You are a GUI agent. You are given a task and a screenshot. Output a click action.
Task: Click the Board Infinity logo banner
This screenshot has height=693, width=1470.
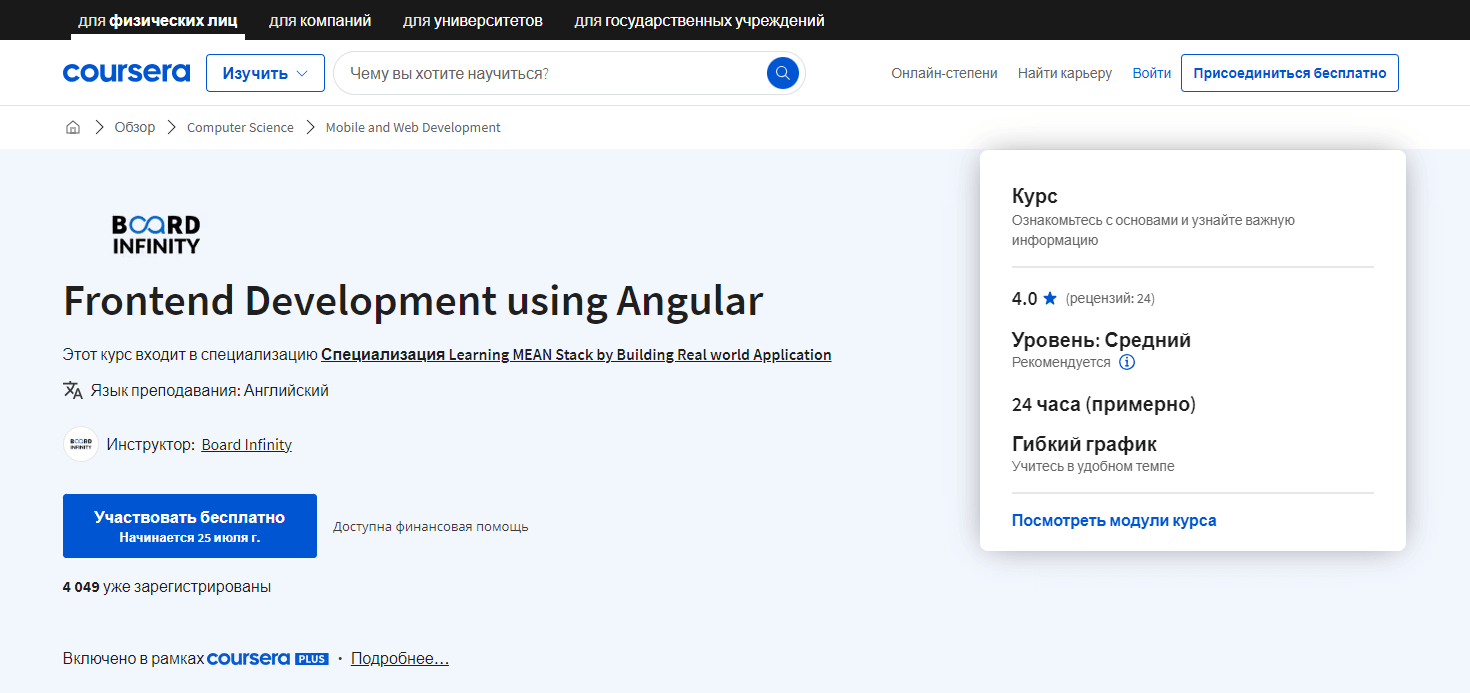click(156, 234)
